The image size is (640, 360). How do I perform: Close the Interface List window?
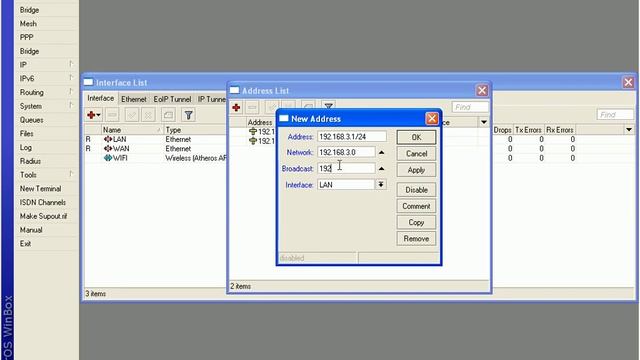(x=628, y=82)
